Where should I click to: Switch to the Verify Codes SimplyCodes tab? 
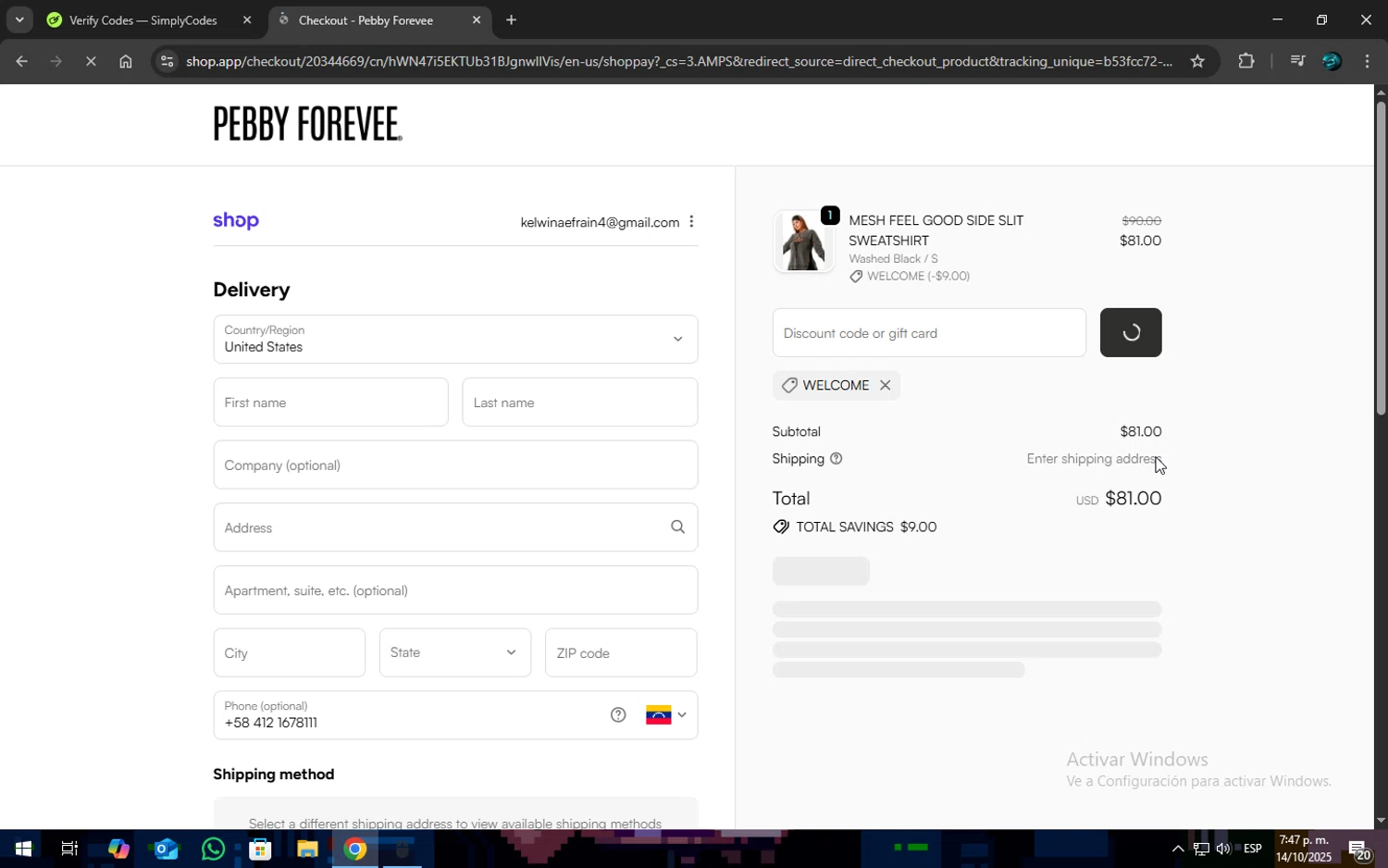coord(143,20)
